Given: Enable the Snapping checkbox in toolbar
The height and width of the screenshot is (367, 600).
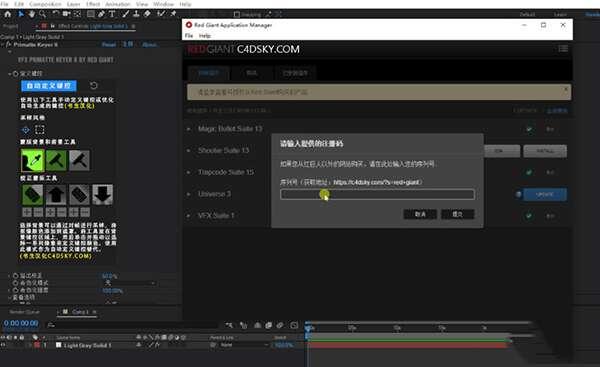Looking at the screenshot, I should [x=237, y=15].
